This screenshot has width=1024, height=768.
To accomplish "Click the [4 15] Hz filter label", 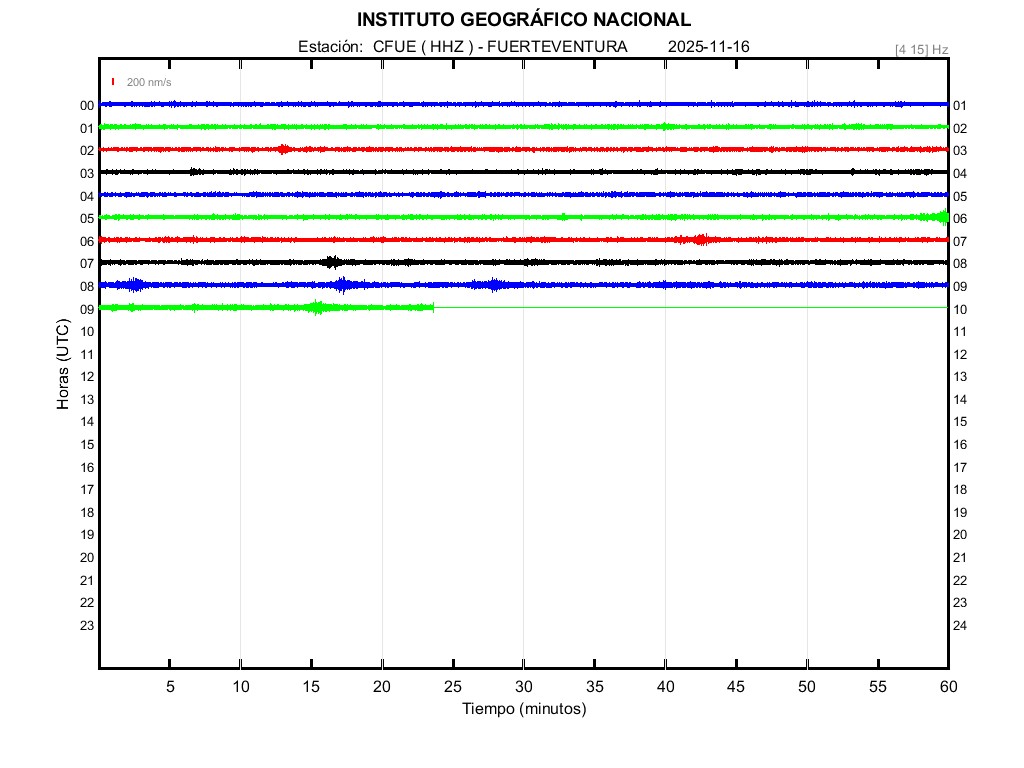I will pos(921,49).
